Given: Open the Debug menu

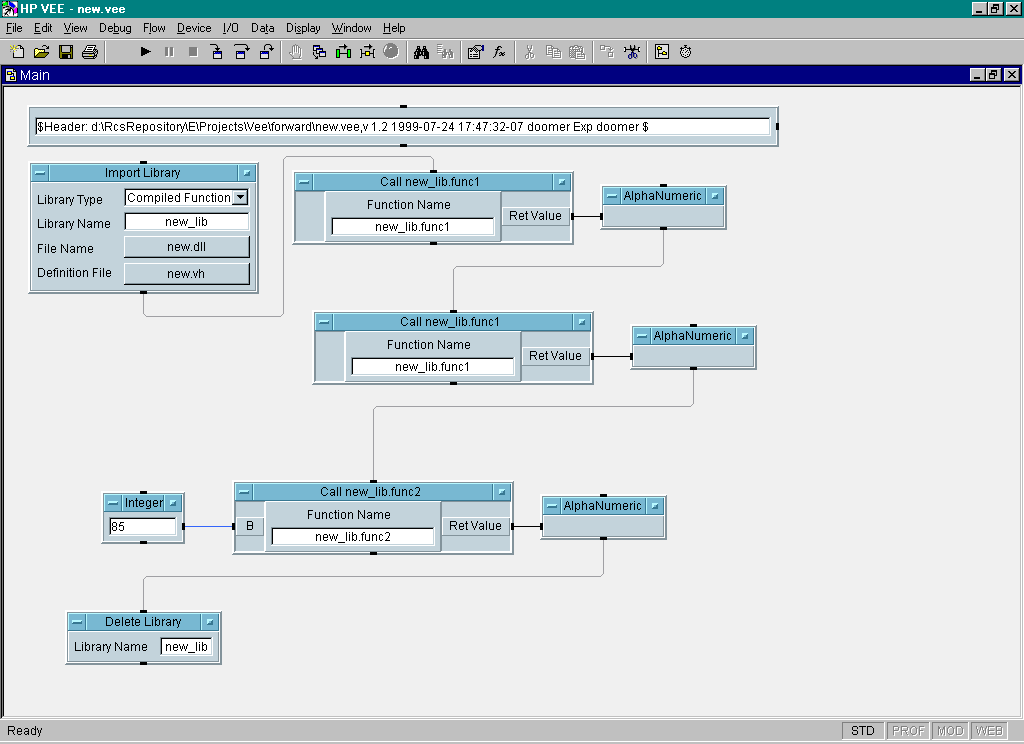Looking at the screenshot, I should click(115, 28).
